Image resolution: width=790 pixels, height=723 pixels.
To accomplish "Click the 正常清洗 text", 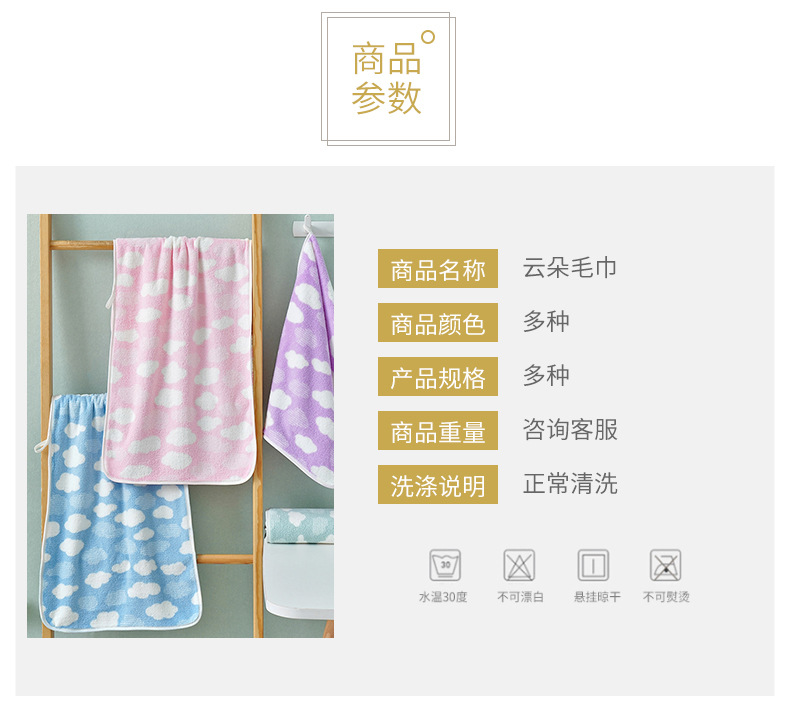I will click(570, 484).
